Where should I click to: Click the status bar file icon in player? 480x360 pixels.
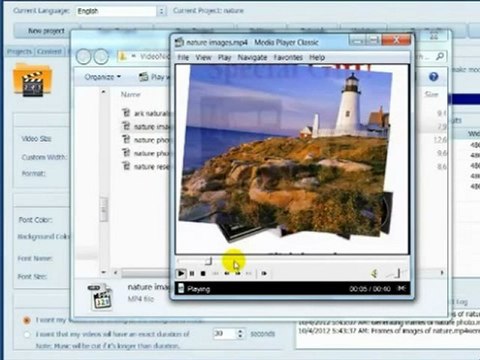[180, 288]
